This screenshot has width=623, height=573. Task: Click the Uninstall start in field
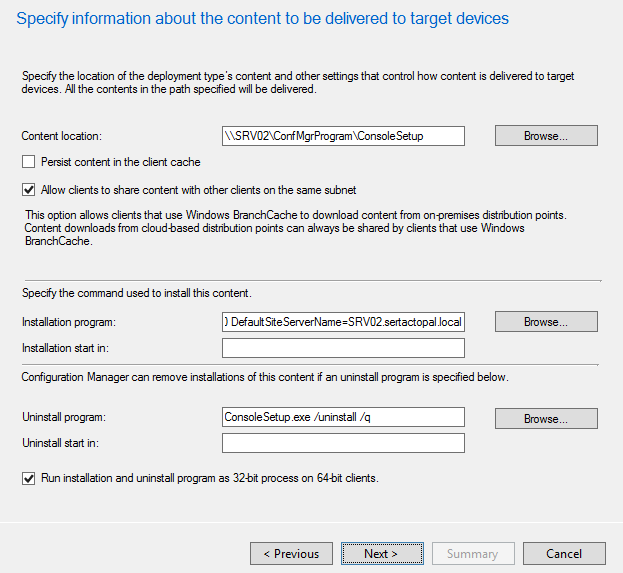coord(343,443)
